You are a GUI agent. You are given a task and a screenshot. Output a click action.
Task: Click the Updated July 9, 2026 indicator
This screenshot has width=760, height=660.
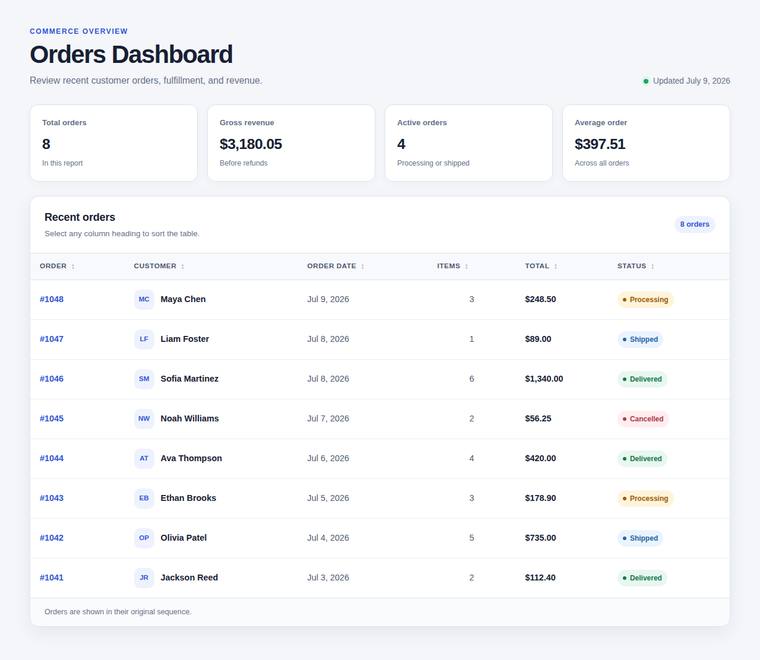point(686,81)
